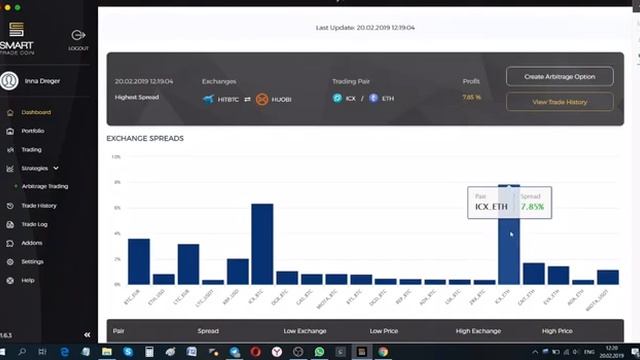Open Opera browser from the taskbar
640x360 pixels.
tap(256, 351)
